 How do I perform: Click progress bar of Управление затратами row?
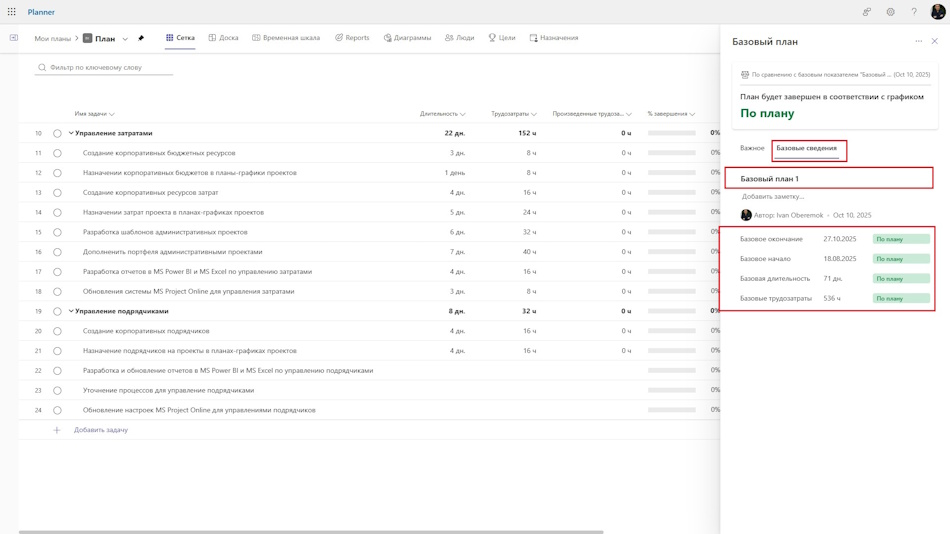tap(671, 133)
